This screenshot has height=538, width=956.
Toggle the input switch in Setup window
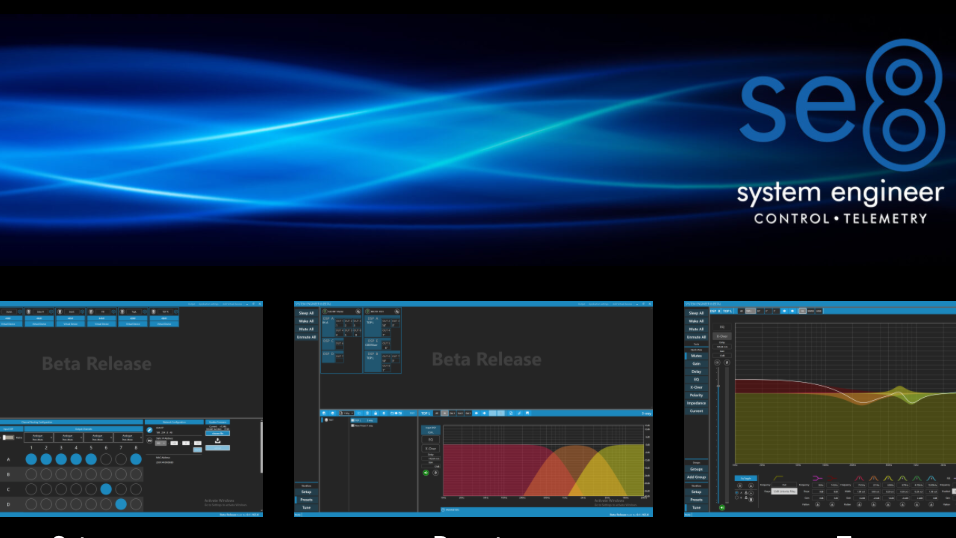[8, 437]
